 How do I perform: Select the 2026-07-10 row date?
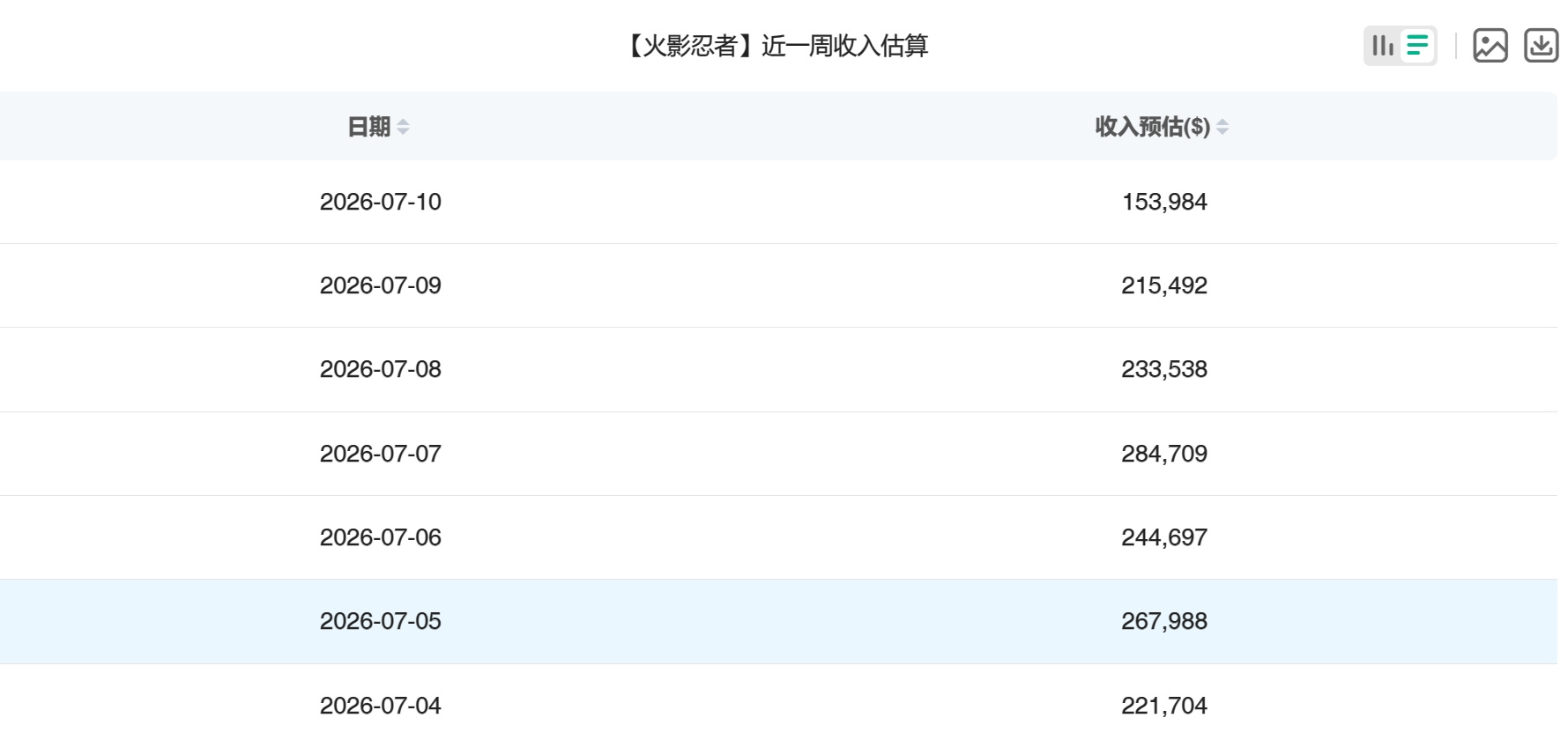pos(381,202)
